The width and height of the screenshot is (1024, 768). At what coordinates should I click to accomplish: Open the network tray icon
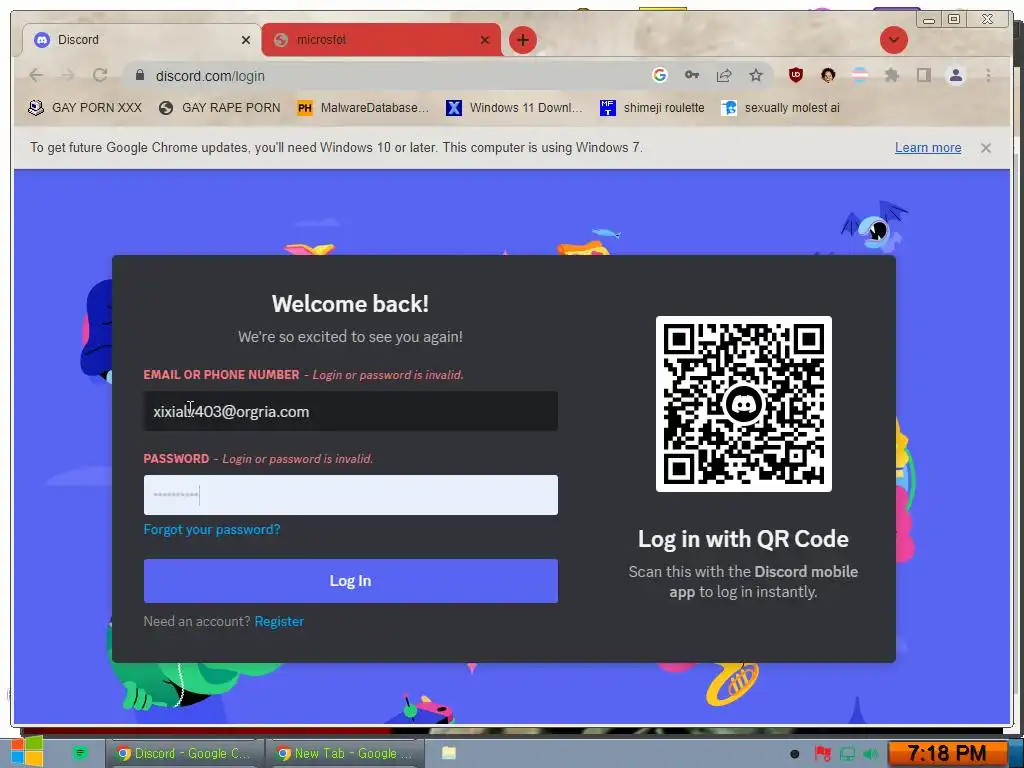847,754
